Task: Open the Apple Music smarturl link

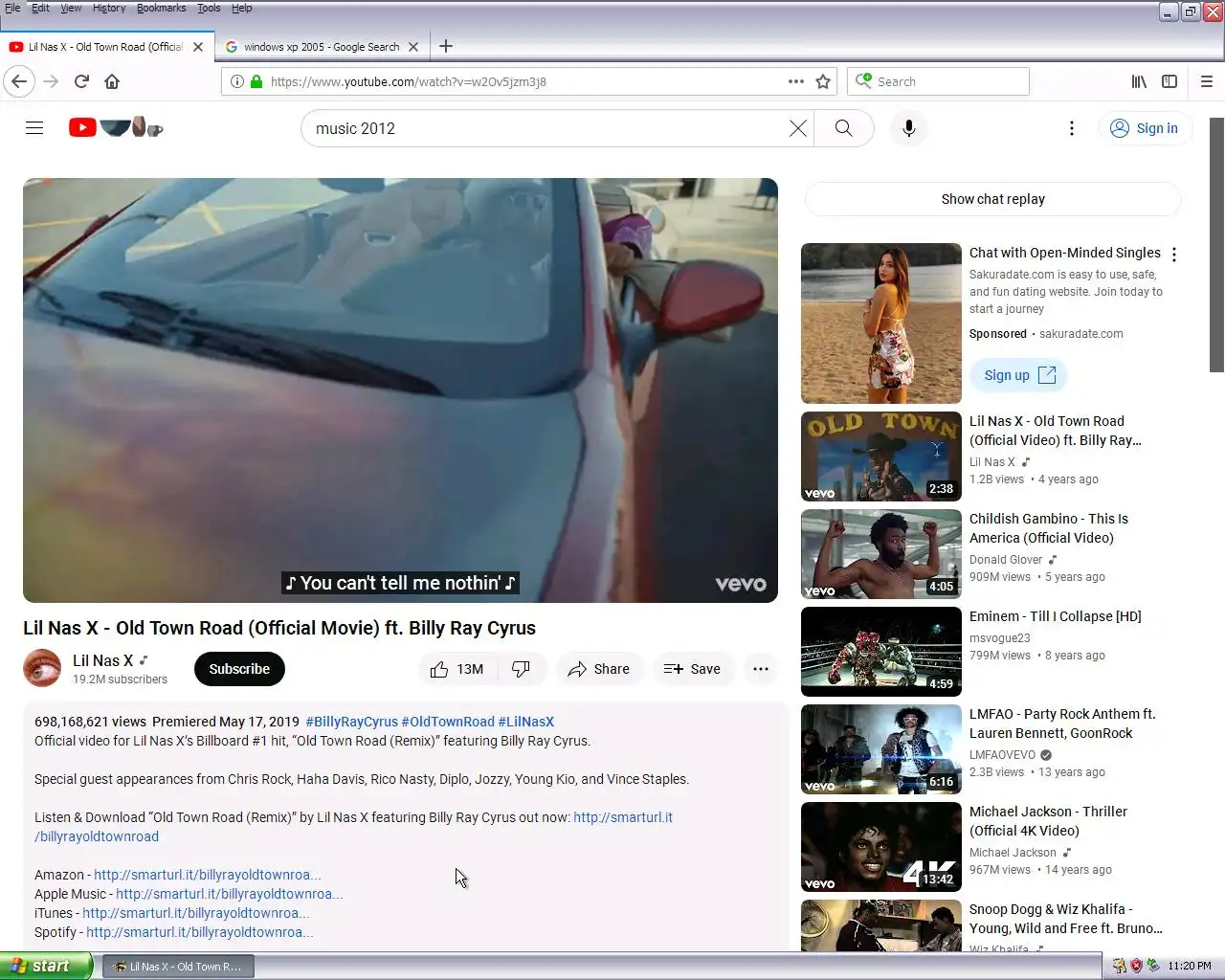Action: coord(230,894)
